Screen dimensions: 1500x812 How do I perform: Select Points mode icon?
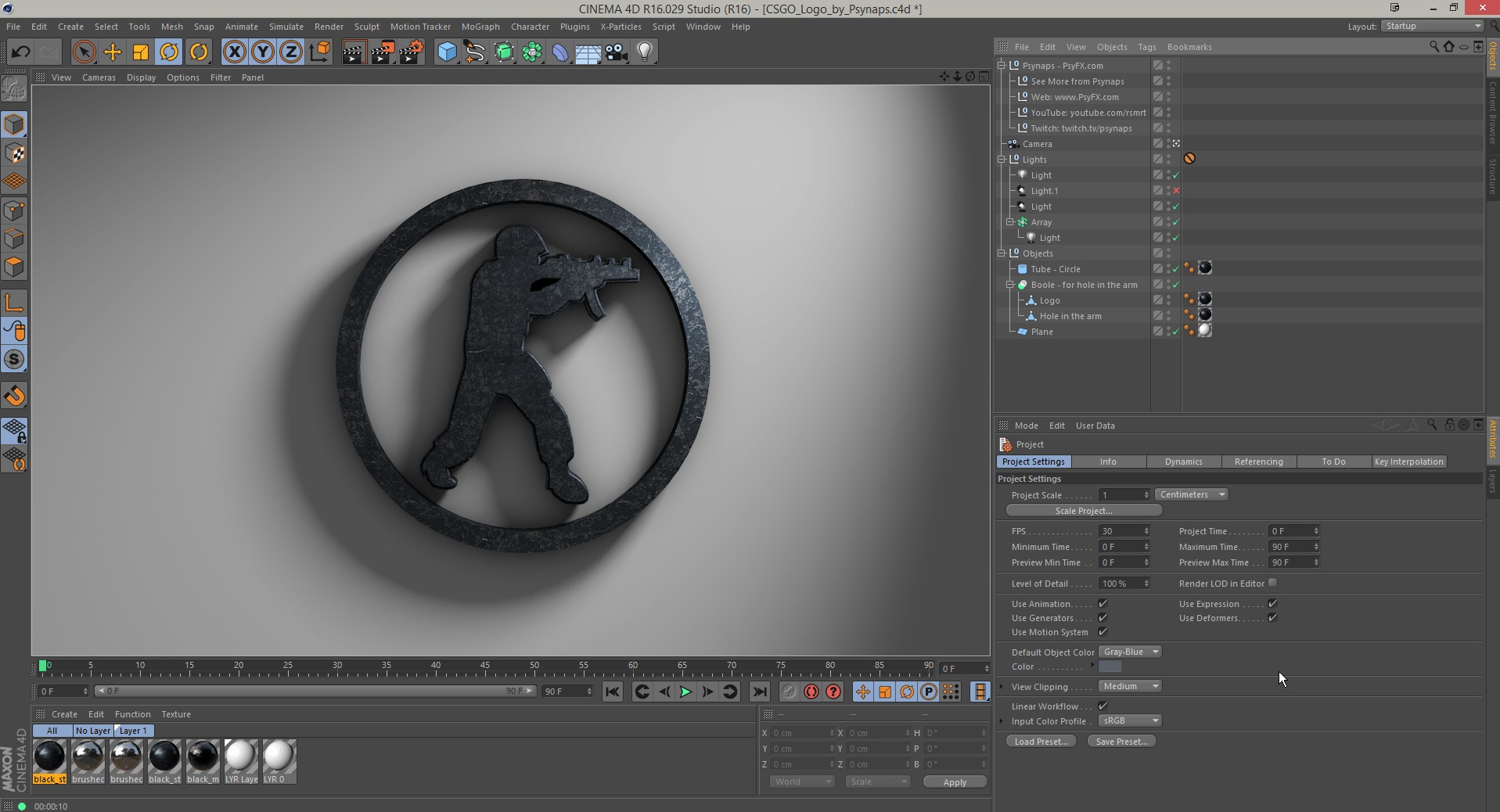(14, 210)
